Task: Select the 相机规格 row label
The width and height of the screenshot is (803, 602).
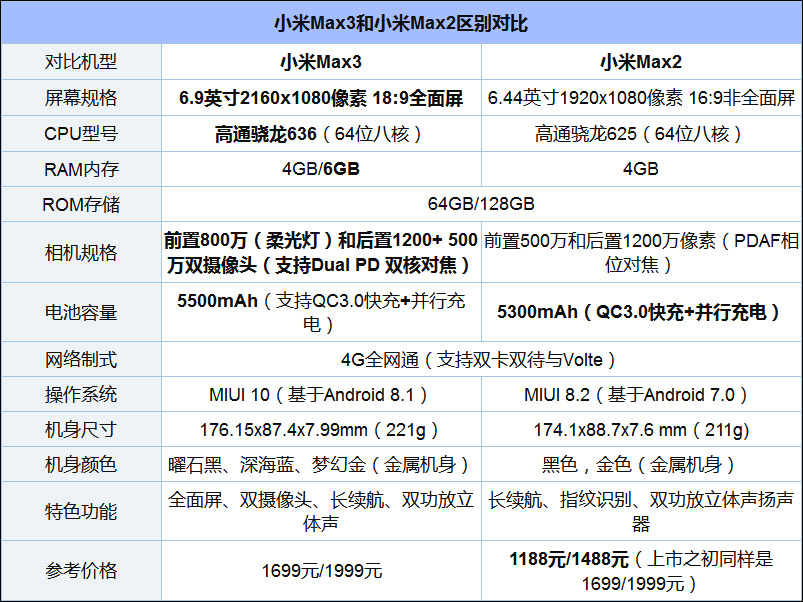Action: tap(81, 252)
